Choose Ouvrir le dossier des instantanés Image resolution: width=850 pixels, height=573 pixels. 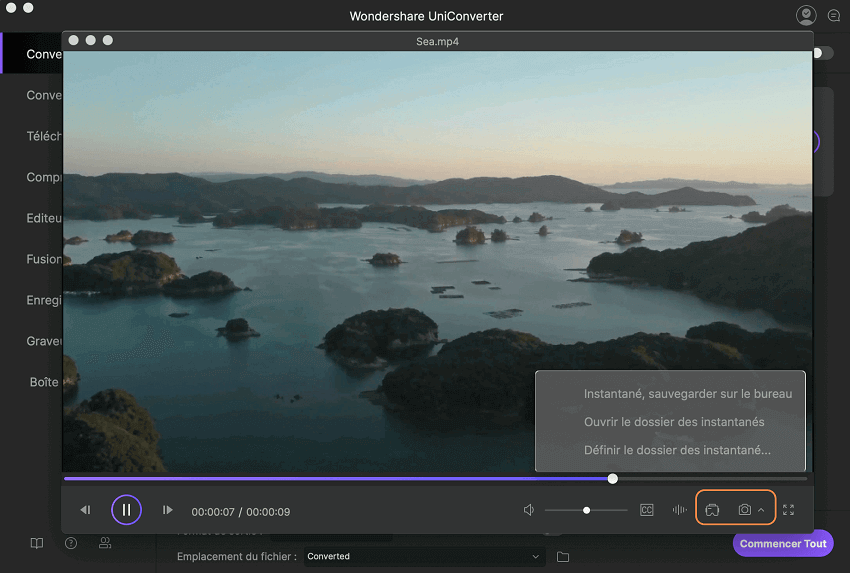(674, 422)
